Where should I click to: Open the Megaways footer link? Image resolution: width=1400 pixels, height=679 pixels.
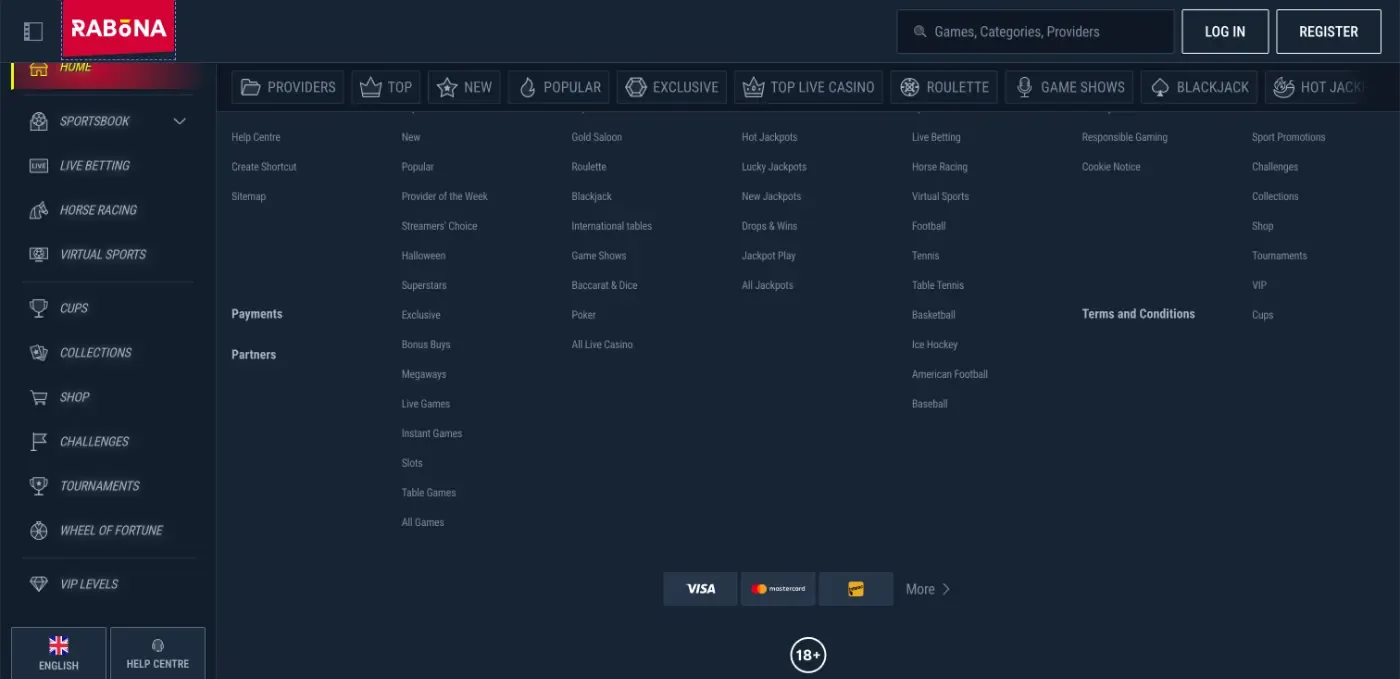coord(424,374)
